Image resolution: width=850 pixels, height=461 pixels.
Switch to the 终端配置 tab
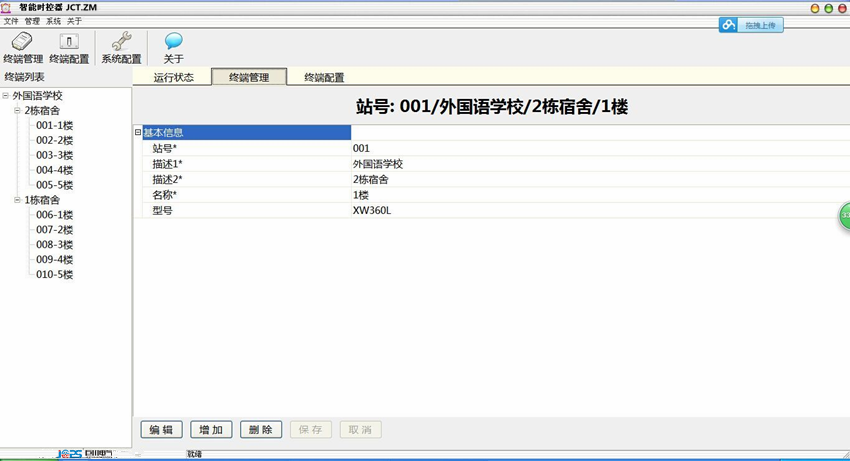pos(324,77)
